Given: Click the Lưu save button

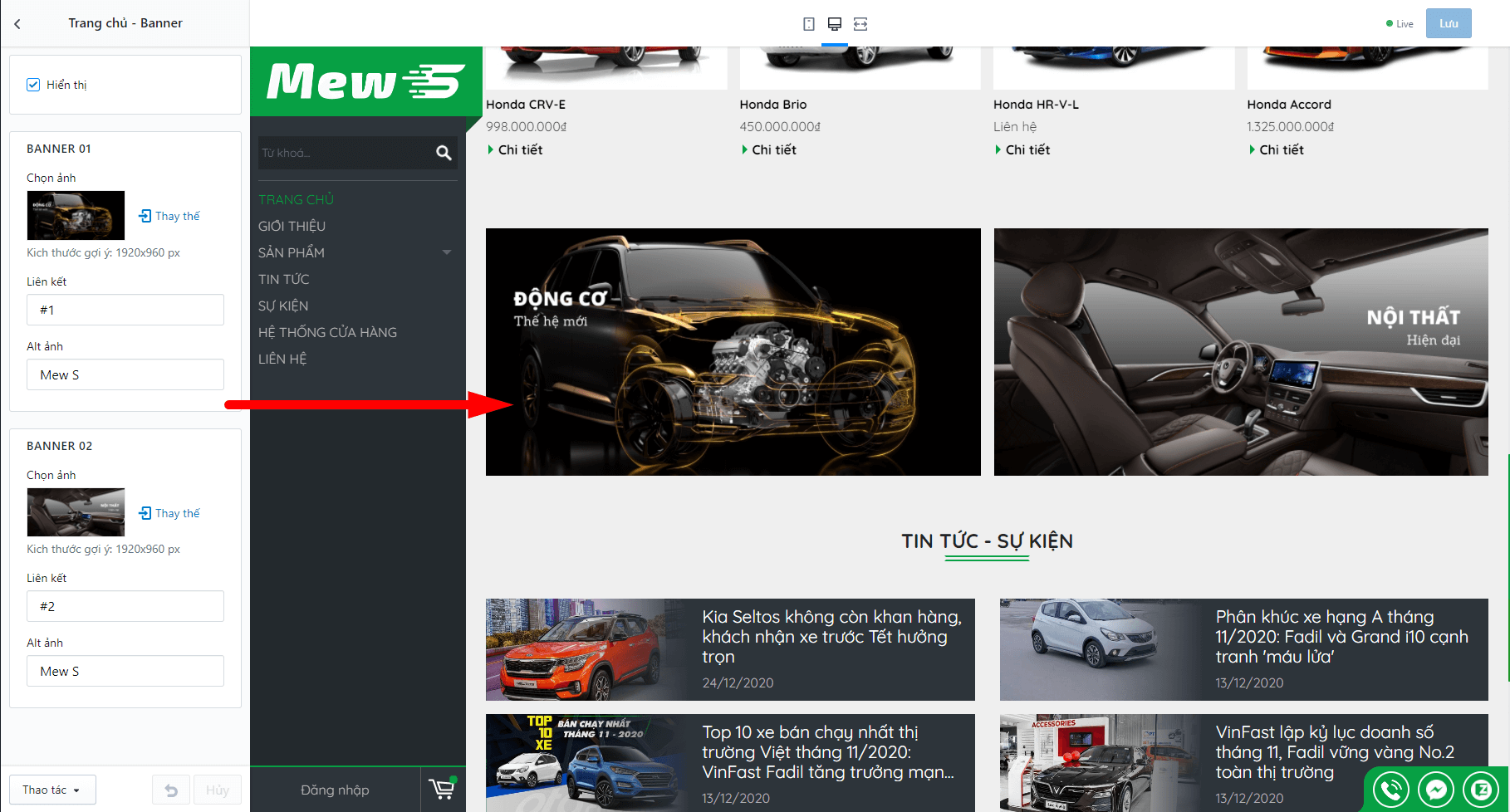Looking at the screenshot, I should (1449, 23).
